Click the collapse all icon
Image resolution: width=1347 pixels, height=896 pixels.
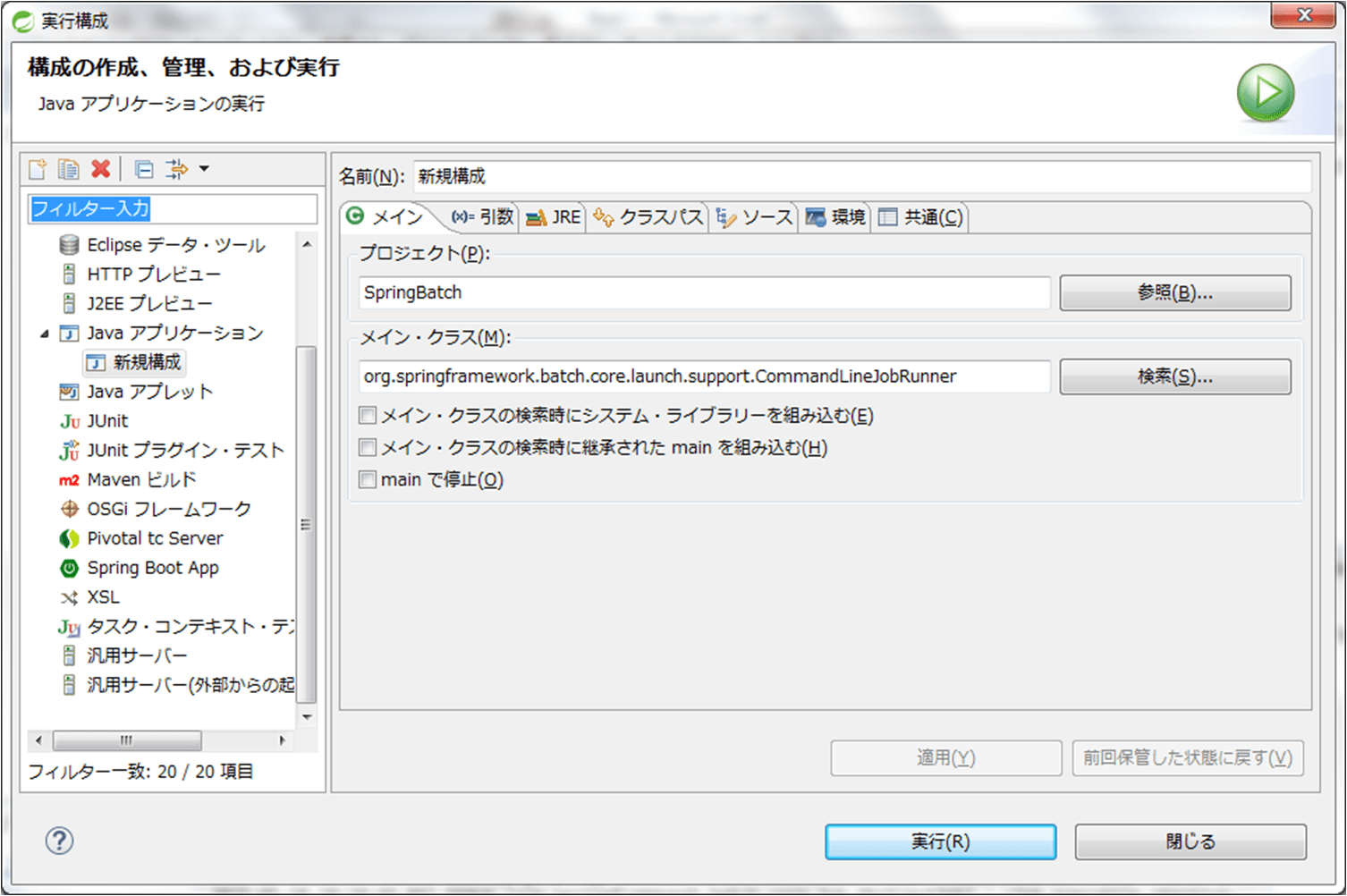(144, 169)
